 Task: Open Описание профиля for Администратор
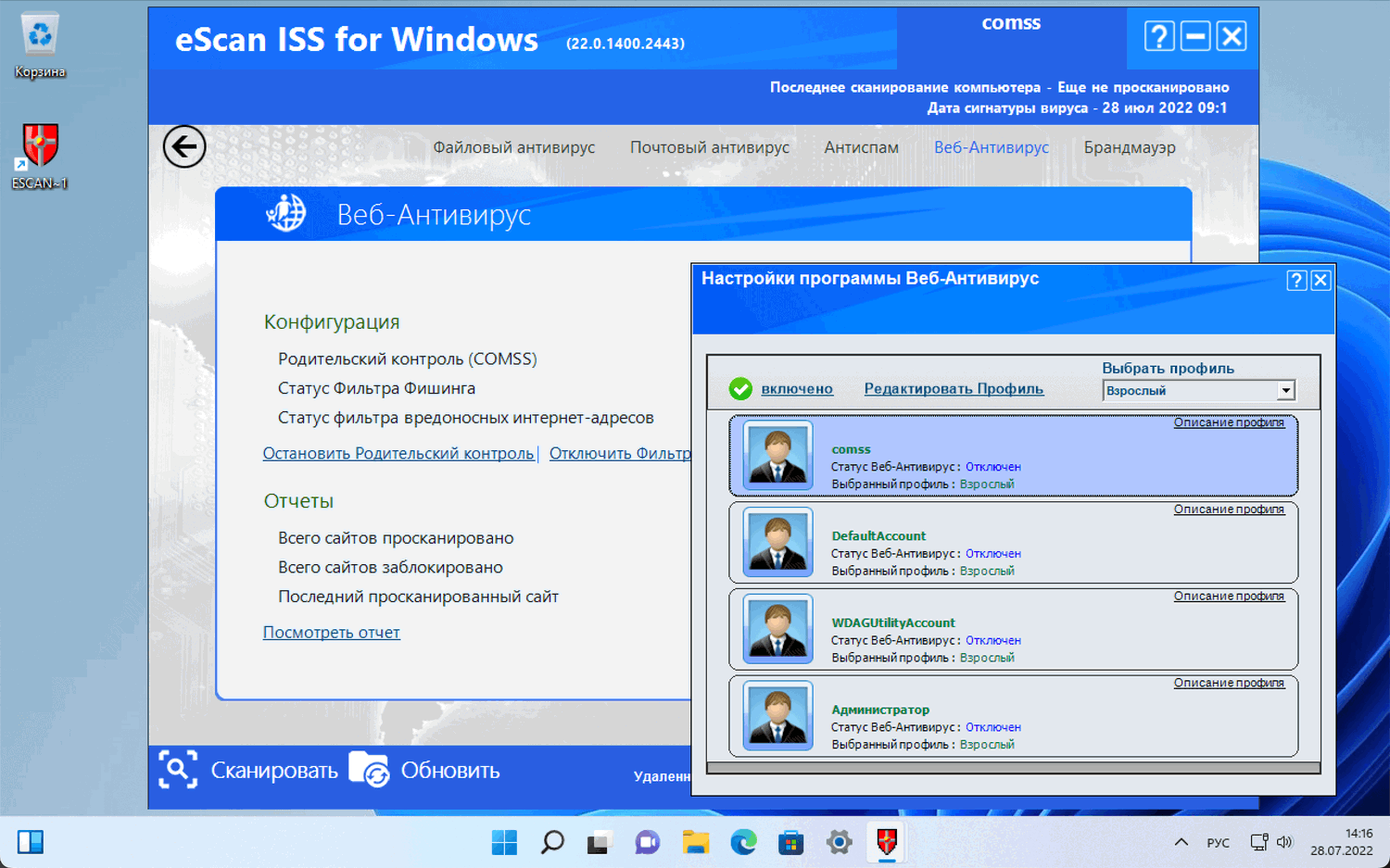pyautogui.click(x=1229, y=684)
